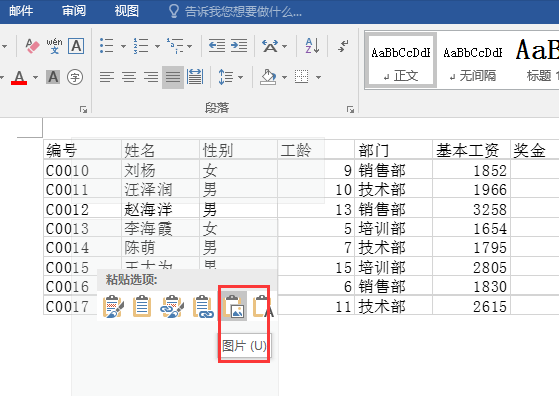Expand the Numbering library dropdown

click(x=157, y=46)
